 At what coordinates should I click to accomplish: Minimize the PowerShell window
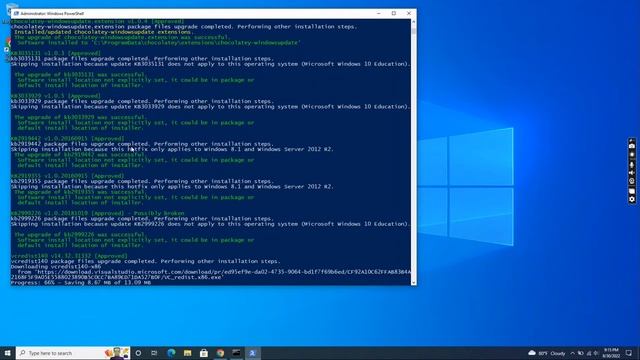(x=379, y=13)
